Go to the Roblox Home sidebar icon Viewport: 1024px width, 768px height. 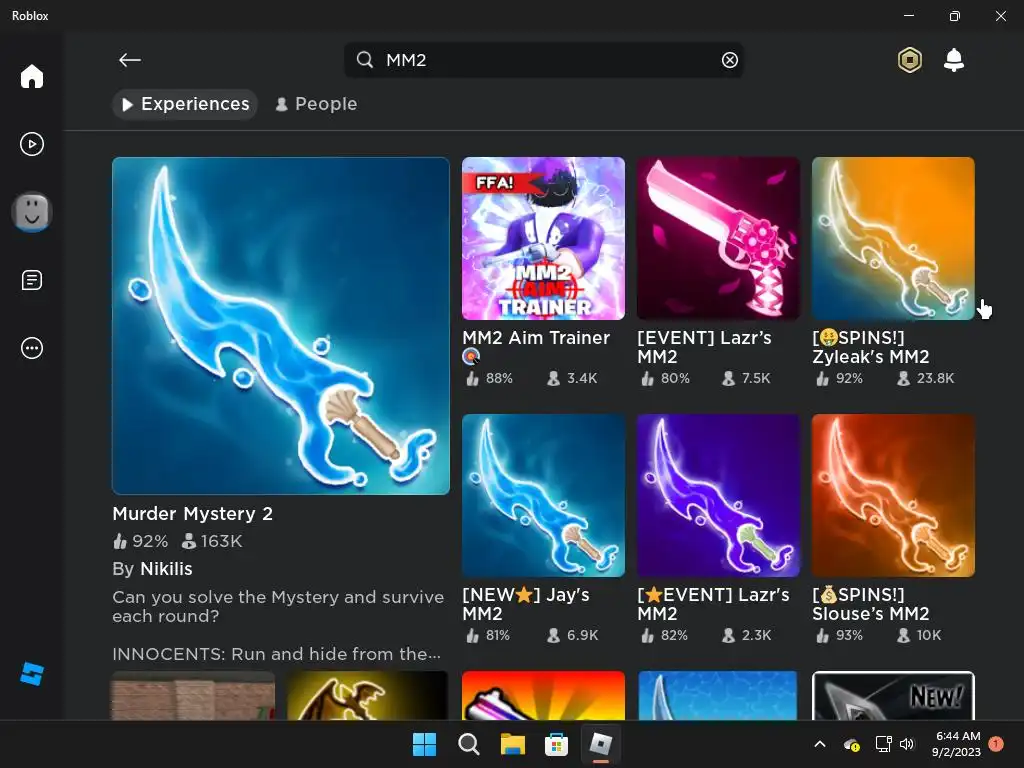coord(31,76)
